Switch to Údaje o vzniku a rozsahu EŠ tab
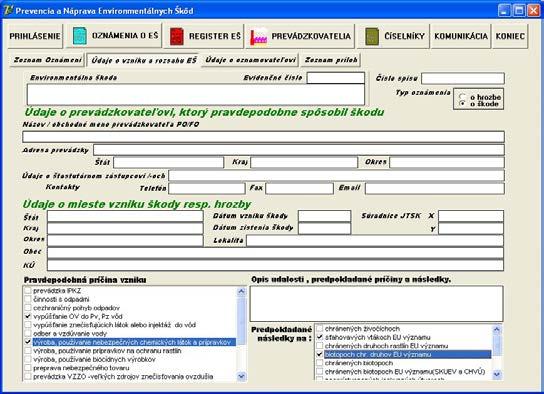 click(143, 60)
